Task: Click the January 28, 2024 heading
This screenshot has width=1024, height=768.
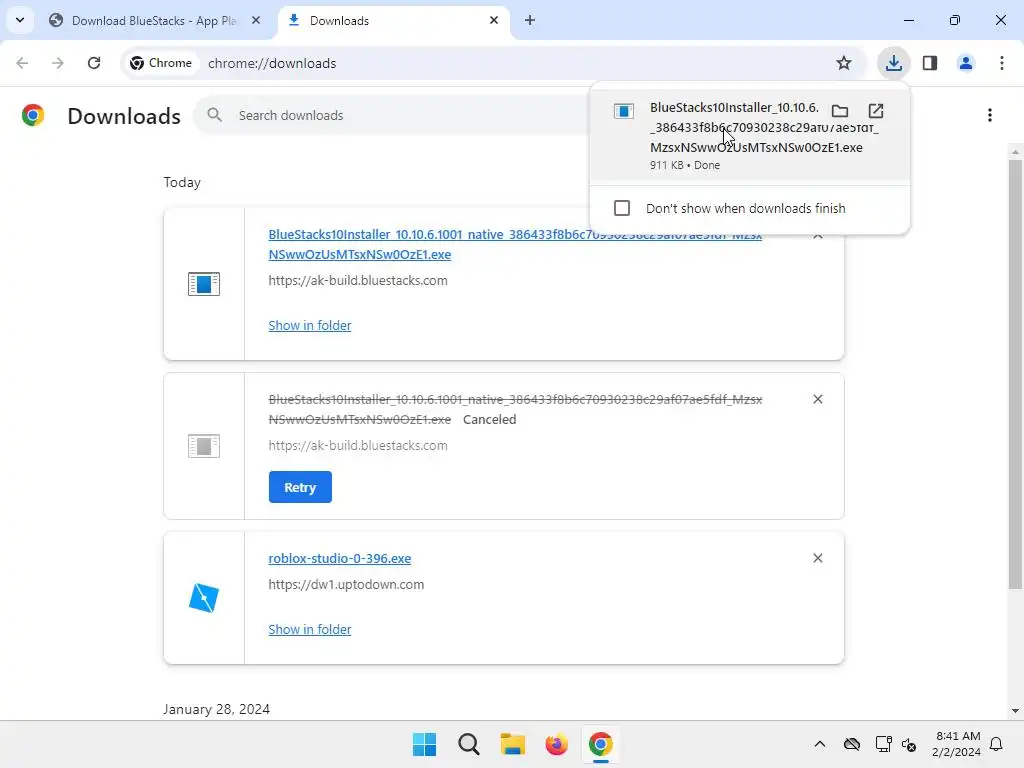Action: (216, 709)
